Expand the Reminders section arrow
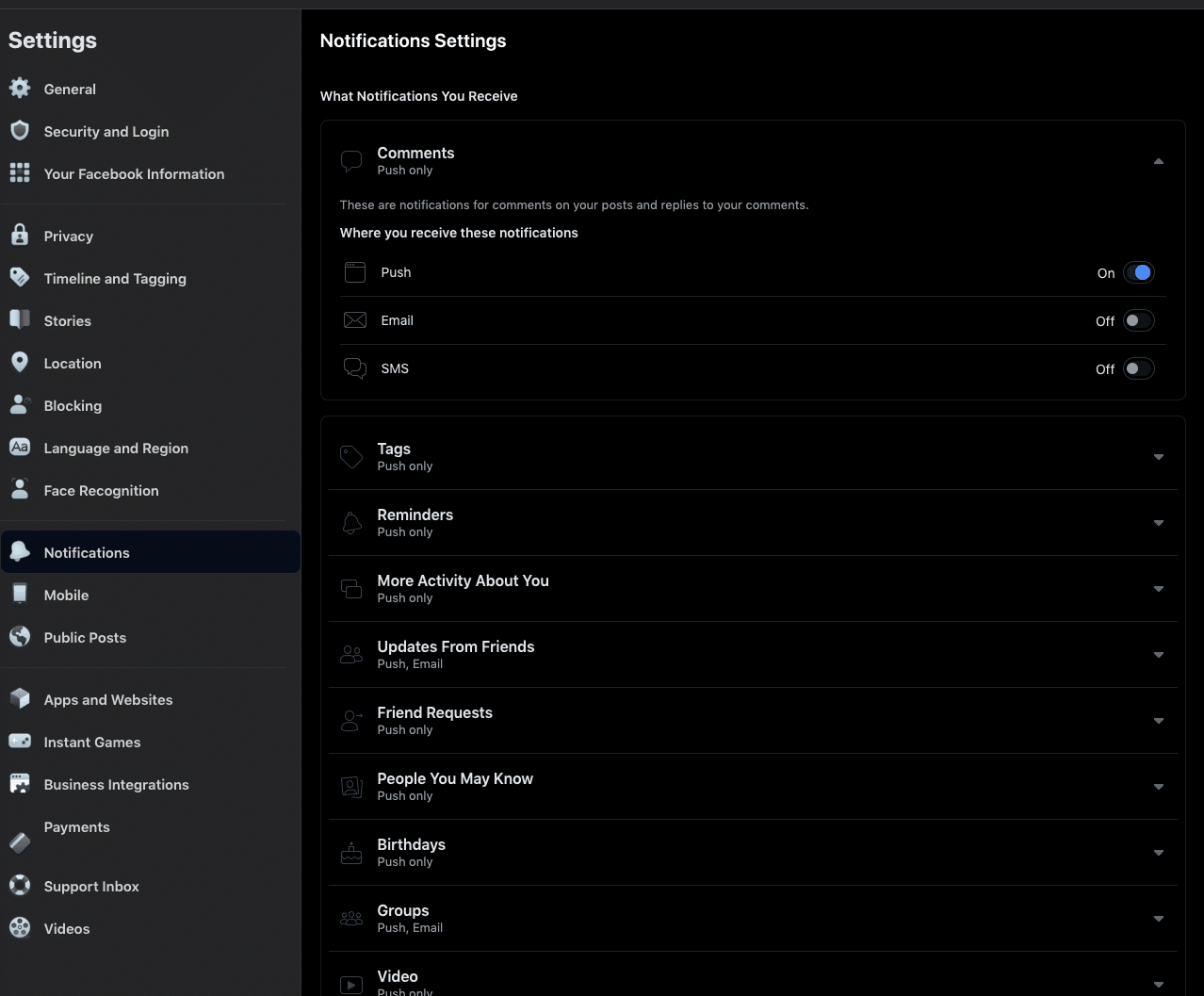The image size is (1204, 996). pos(1159,523)
